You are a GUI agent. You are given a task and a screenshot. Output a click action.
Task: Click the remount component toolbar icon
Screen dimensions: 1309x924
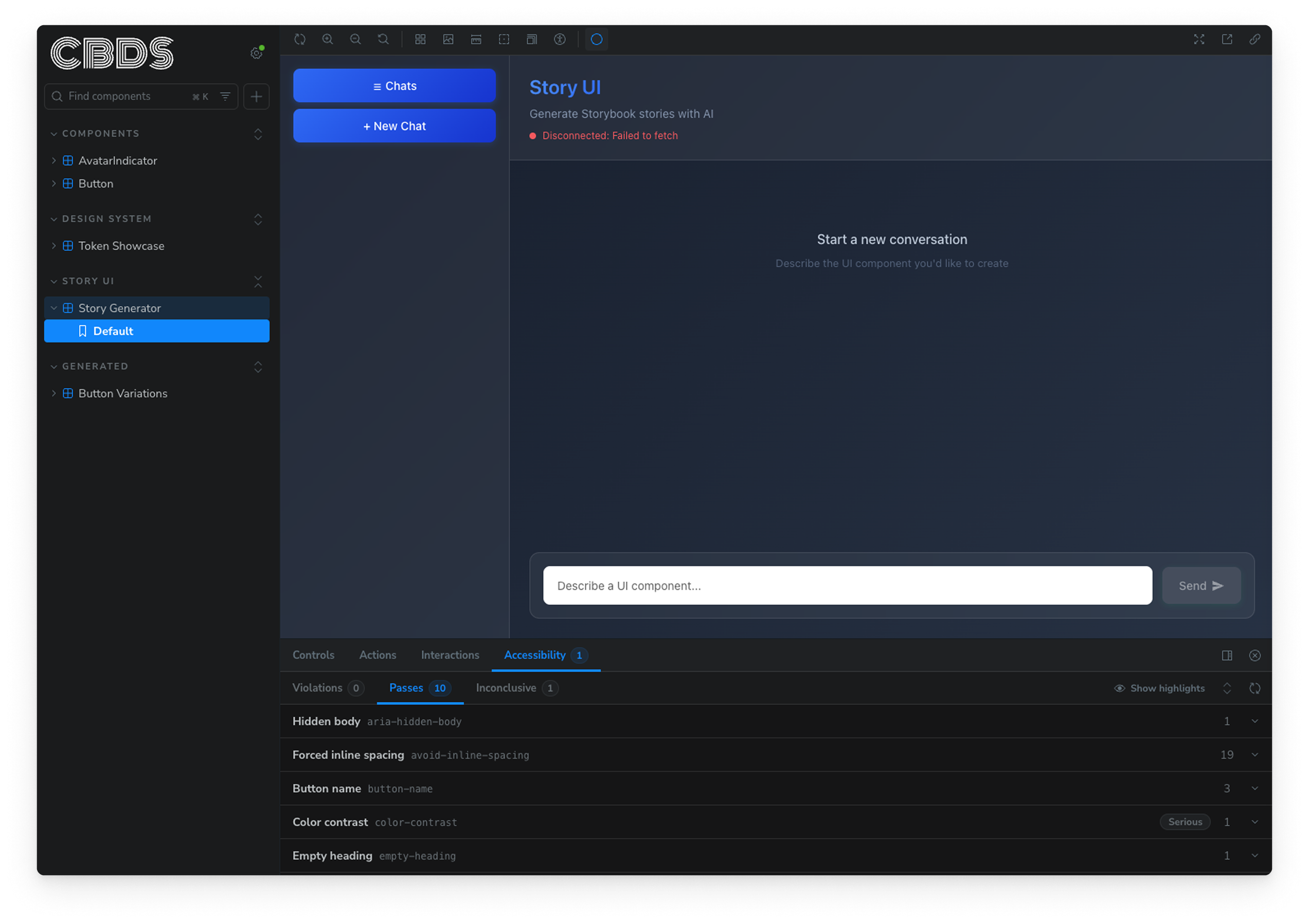(x=300, y=39)
